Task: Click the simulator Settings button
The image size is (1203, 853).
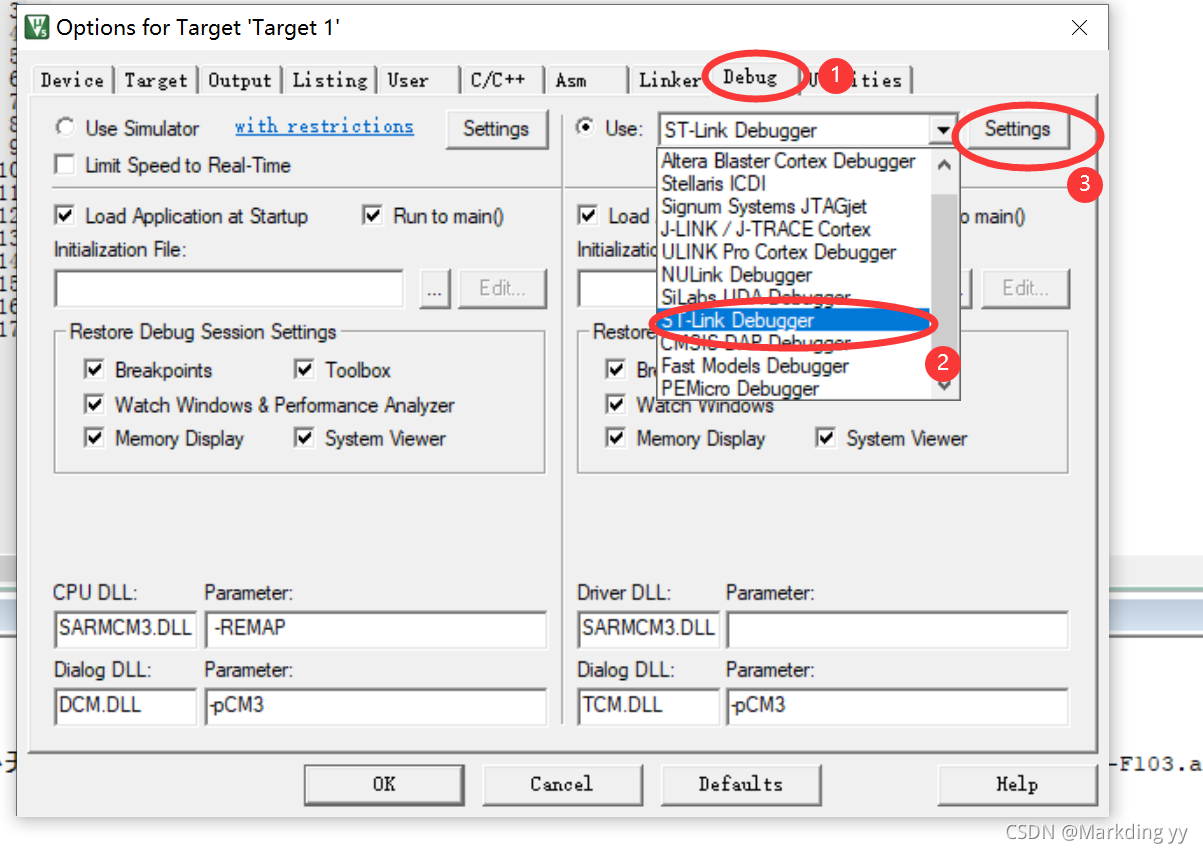Action: (496, 129)
